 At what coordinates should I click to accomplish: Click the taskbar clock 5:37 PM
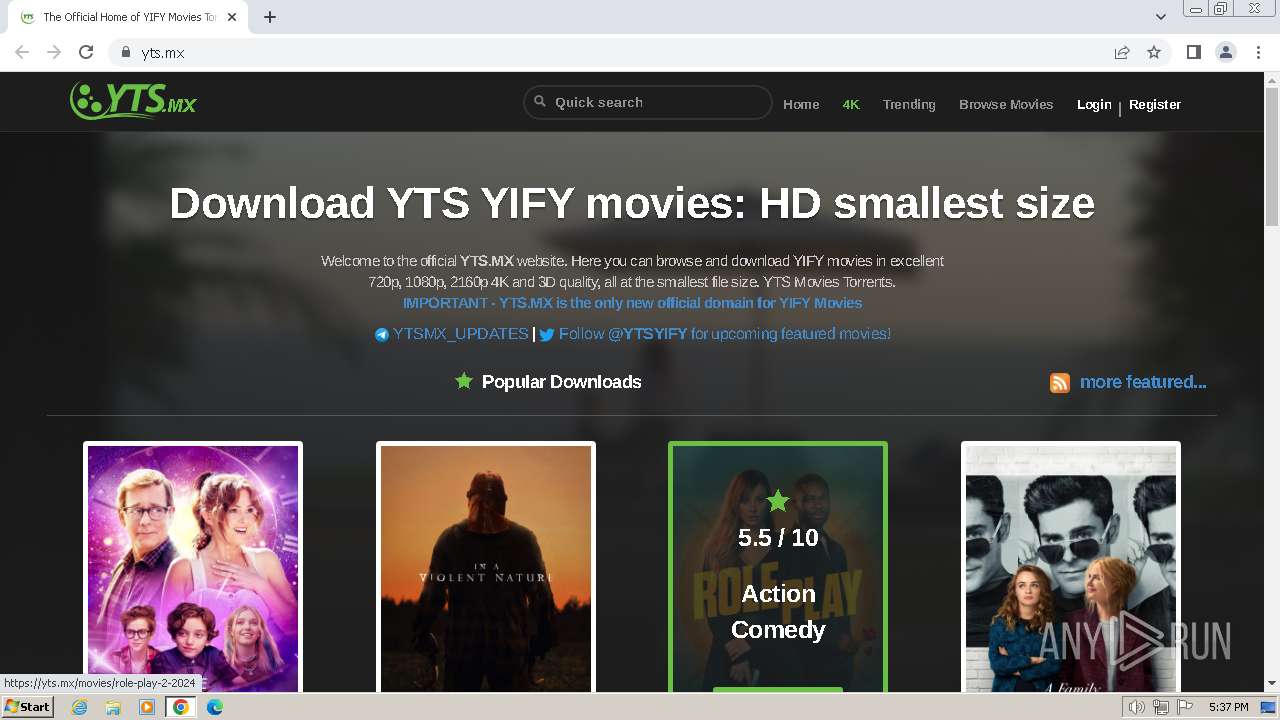click(1228, 707)
